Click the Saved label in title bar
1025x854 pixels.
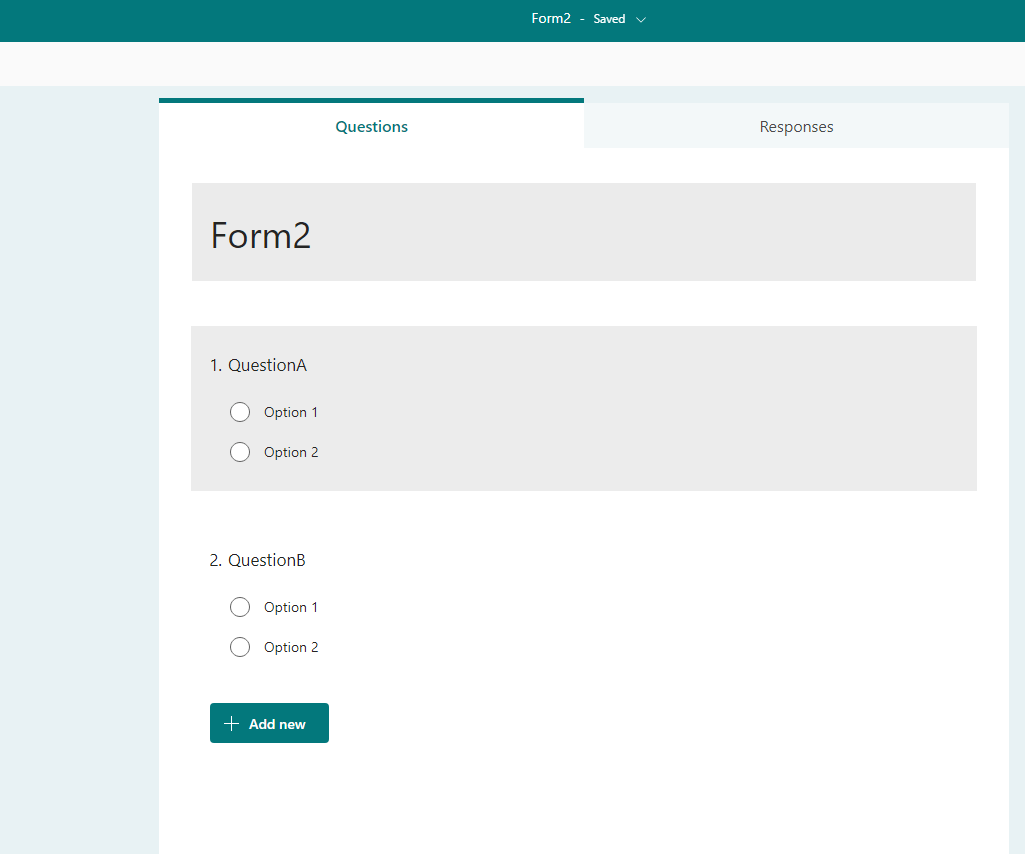click(x=609, y=19)
